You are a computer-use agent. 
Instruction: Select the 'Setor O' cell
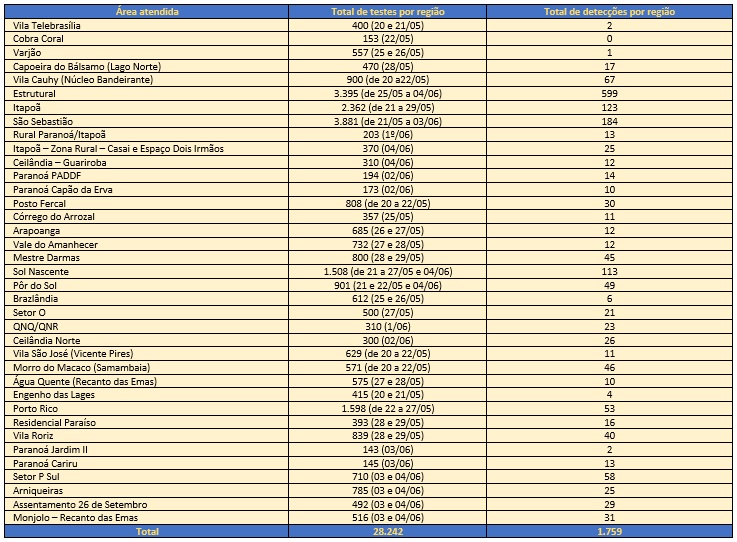(x=147, y=313)
